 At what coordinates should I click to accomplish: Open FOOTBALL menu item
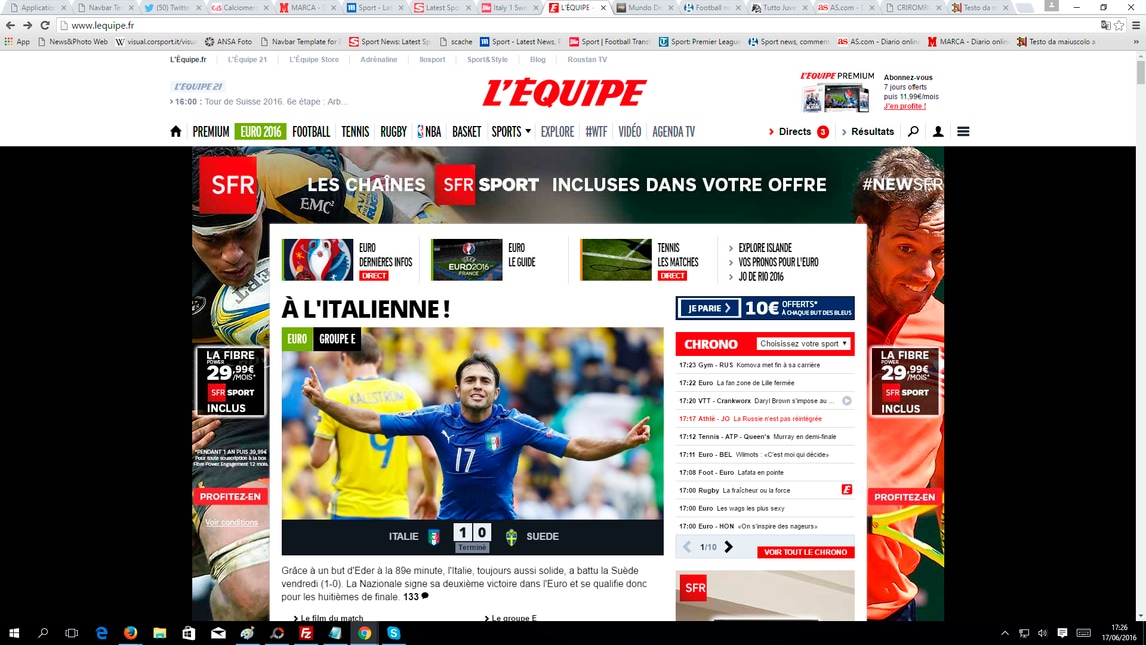pos(311,131)
